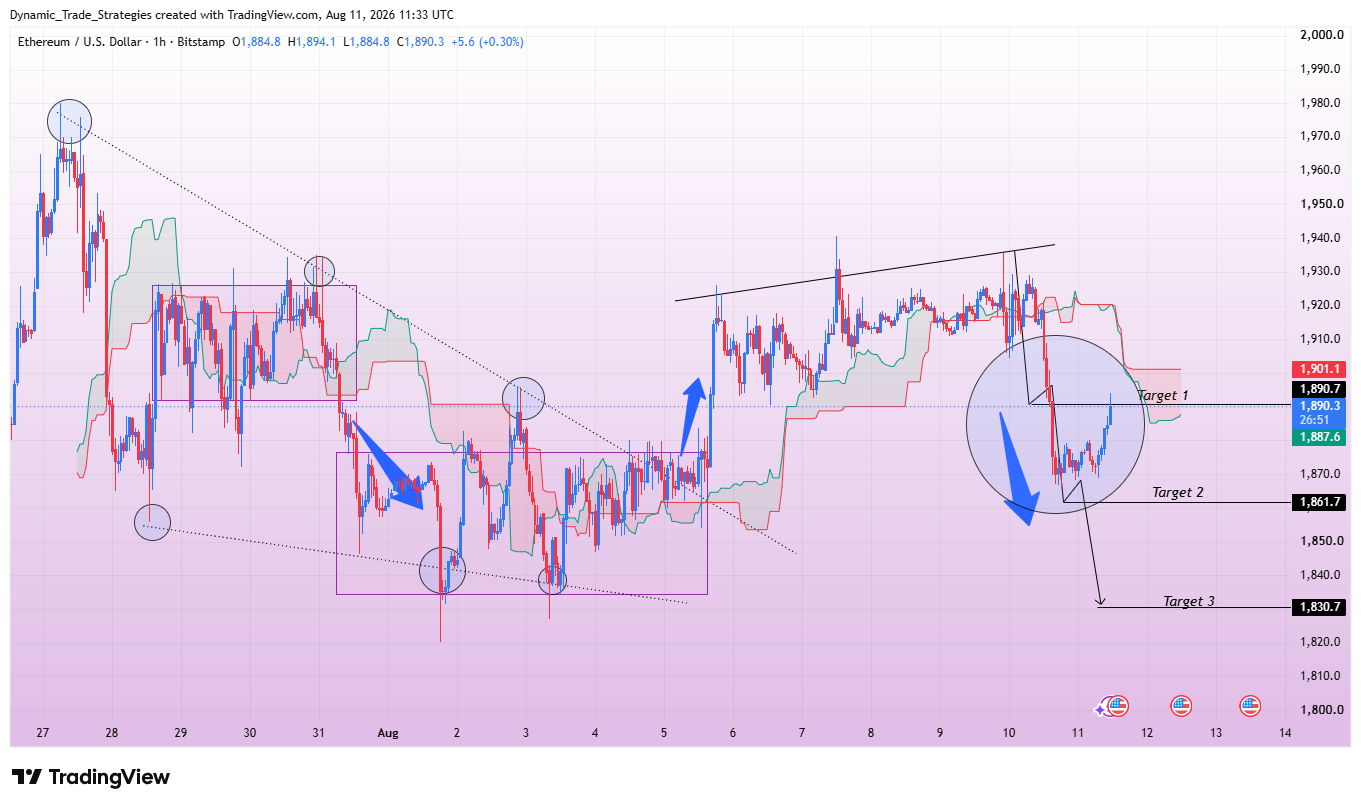Click the change value +5.6 (+0.30%)
The image size is (1361, 807).
coord(487,42)
